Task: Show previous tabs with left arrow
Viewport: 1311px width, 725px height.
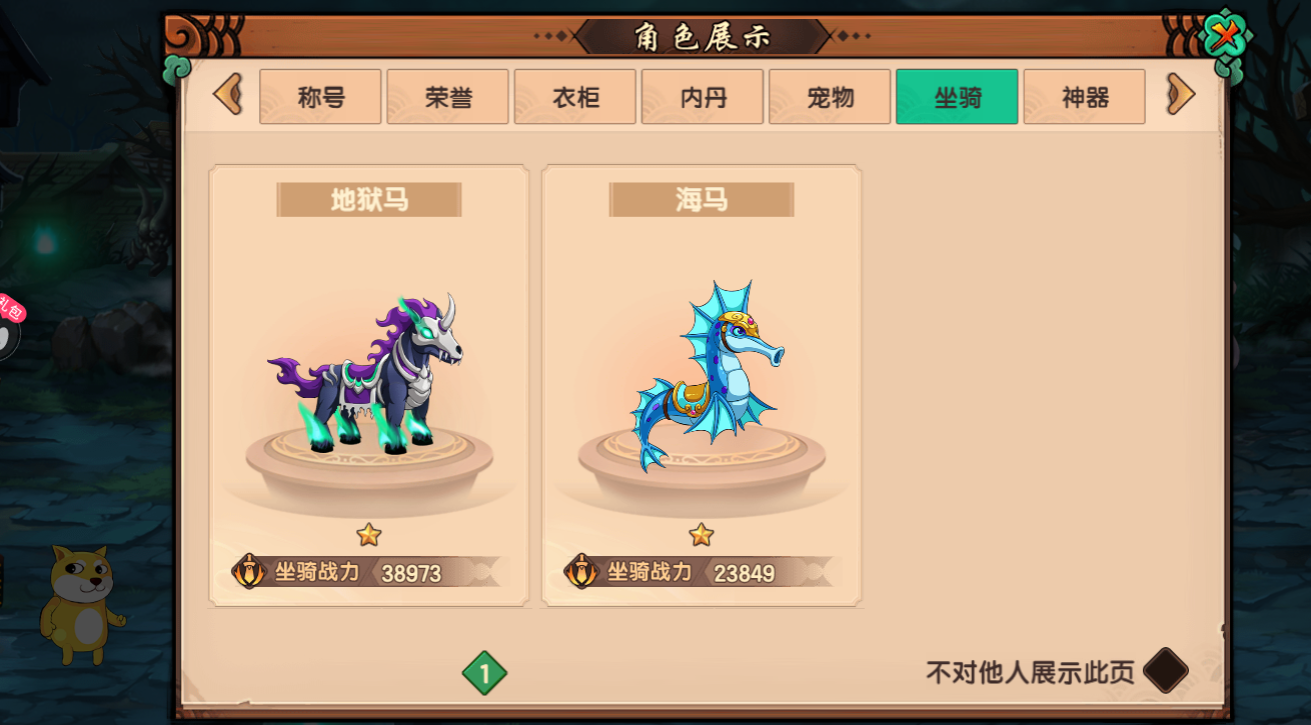Action: [229, 95]
